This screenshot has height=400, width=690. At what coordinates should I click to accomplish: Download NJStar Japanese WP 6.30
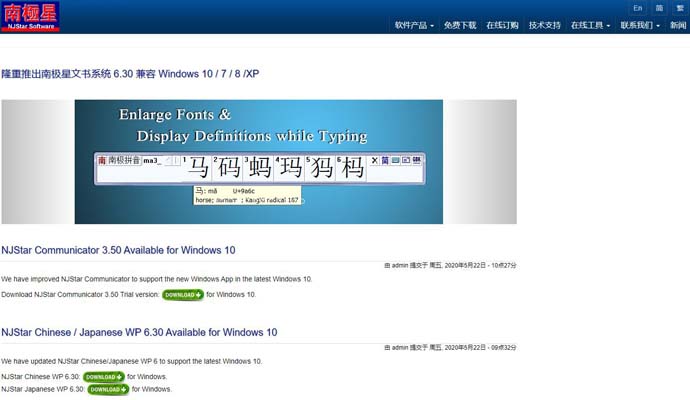coord(108,389)
